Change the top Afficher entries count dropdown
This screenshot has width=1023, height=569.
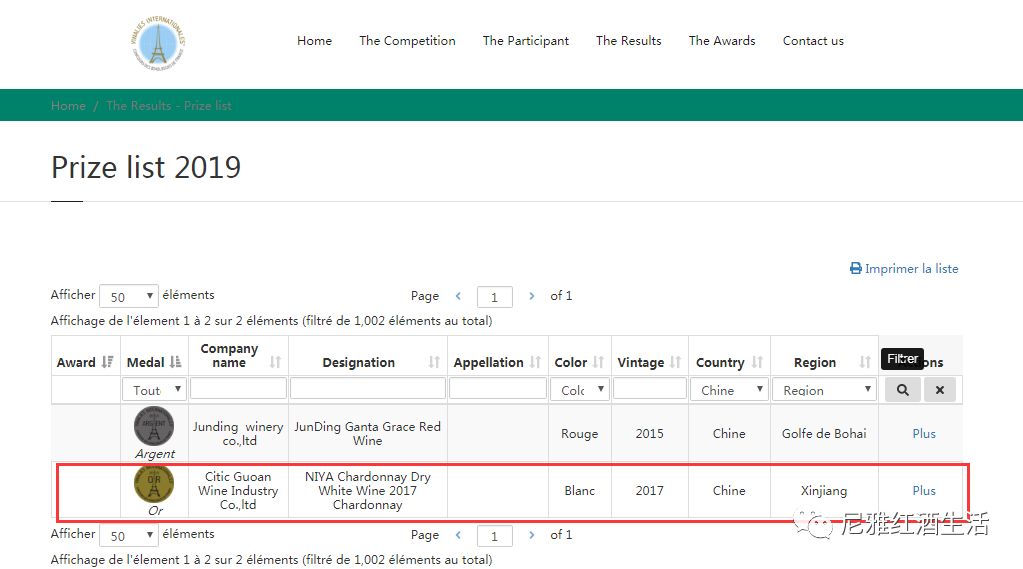coord(129,296)
